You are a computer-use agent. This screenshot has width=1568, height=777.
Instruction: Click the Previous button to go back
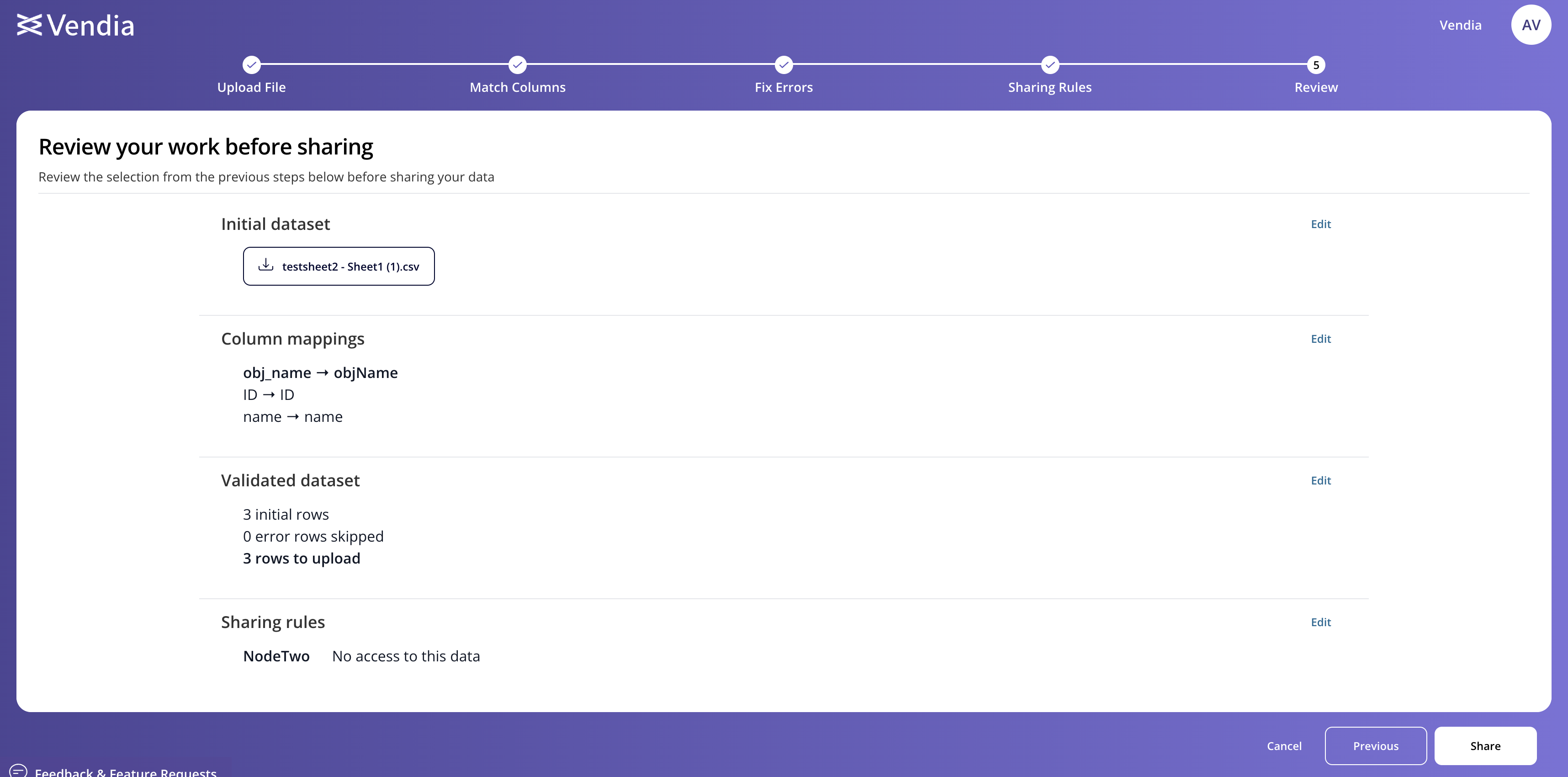1375,745
